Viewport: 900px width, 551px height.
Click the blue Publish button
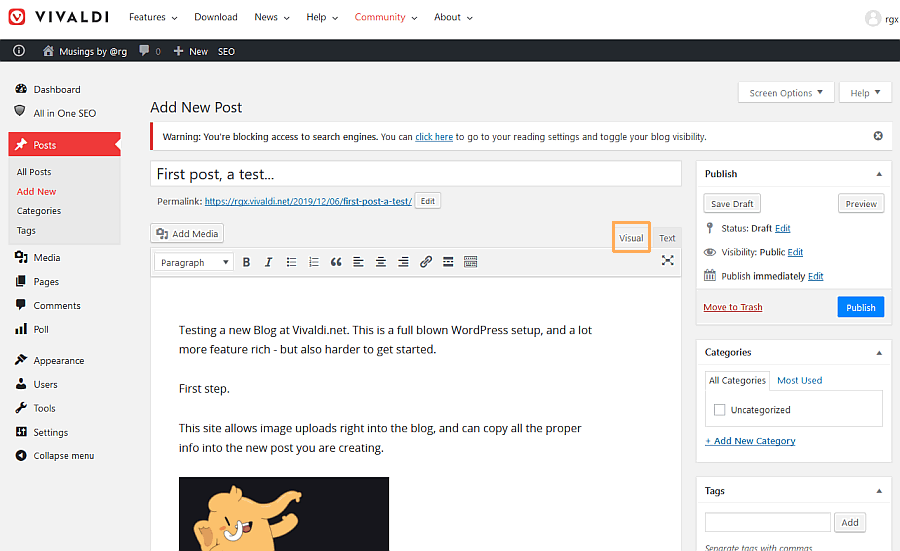[x=860, y=307]
